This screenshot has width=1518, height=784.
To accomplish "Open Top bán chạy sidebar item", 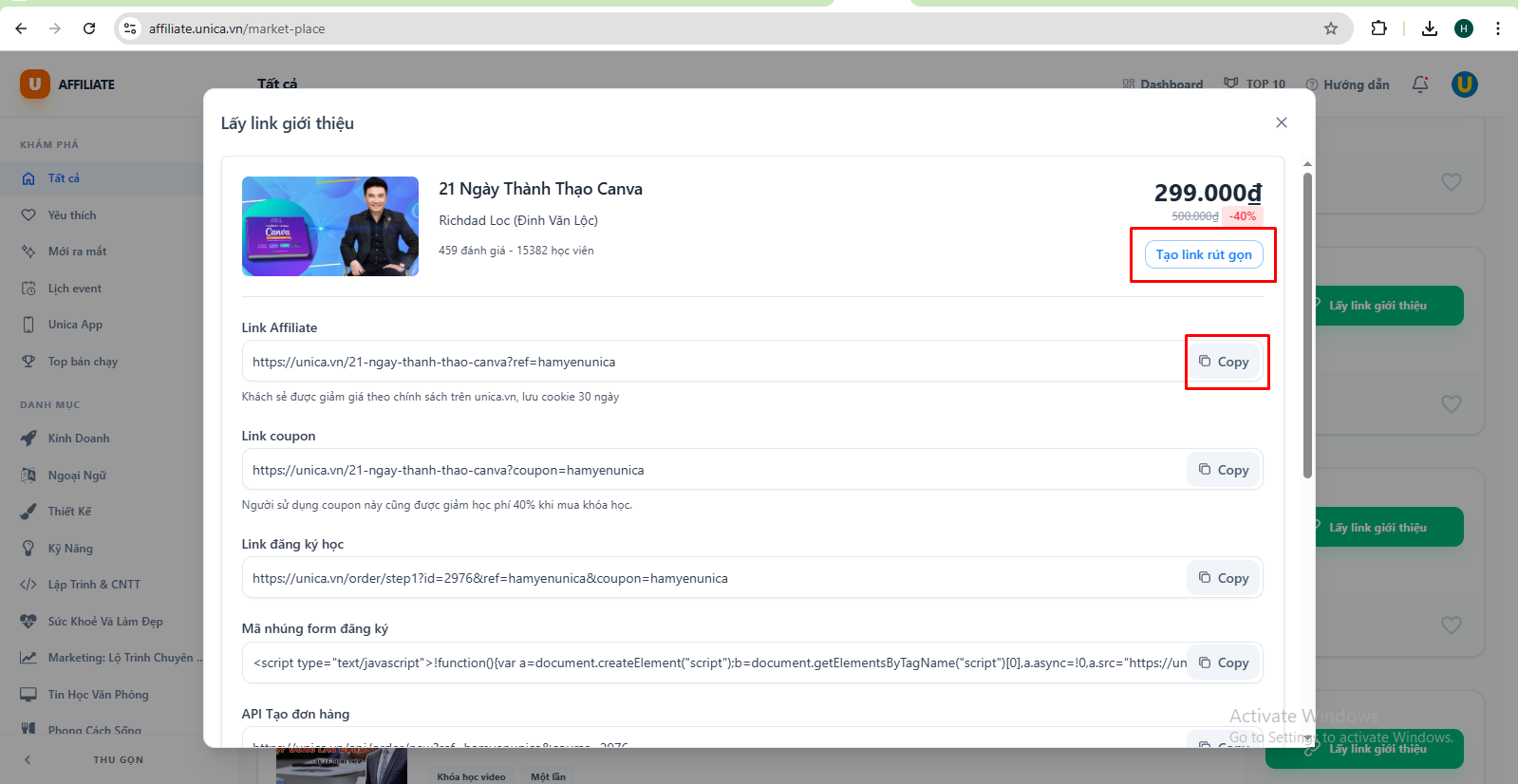I will (x=83, y=362).
